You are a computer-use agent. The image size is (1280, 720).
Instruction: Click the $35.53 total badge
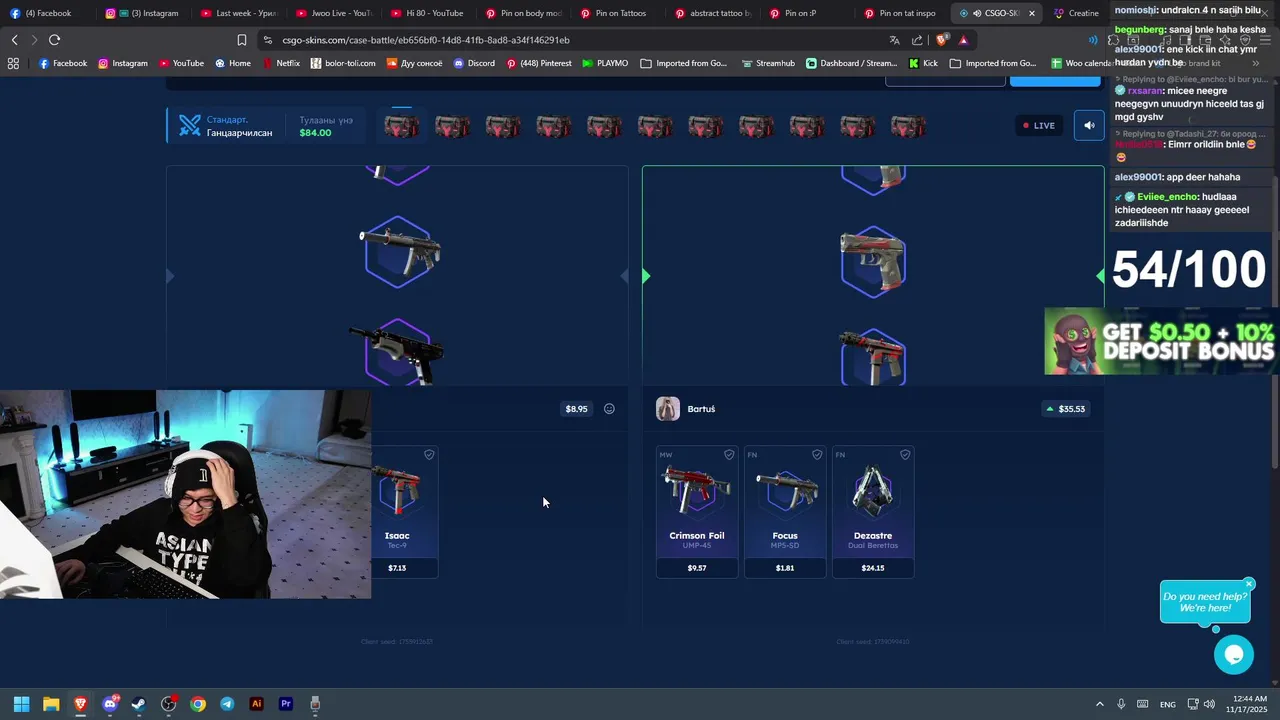(1065, 409)
